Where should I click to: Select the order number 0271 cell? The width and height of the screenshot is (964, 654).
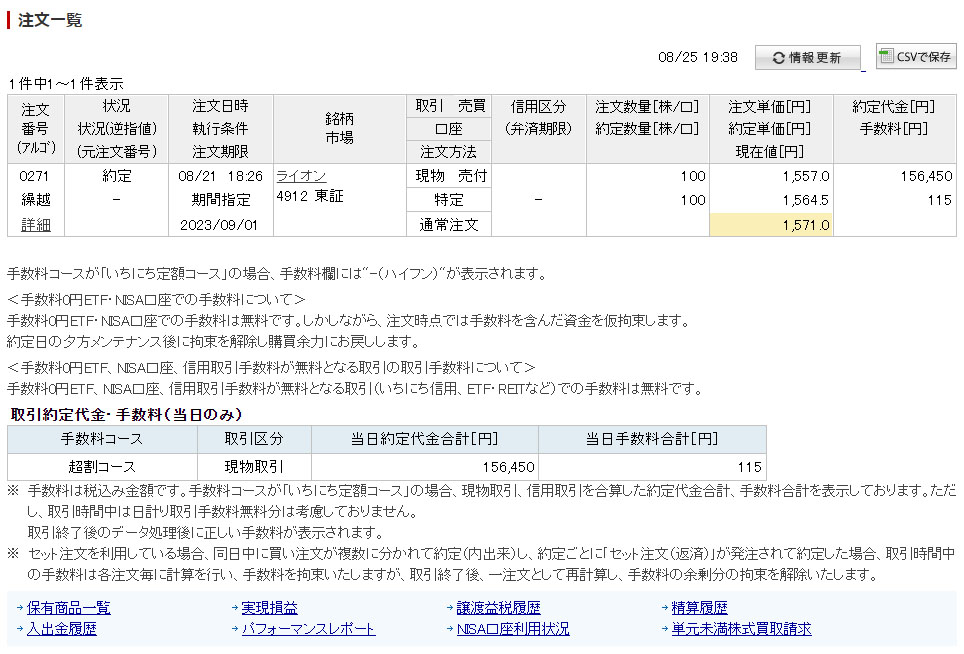pos(35,176)
